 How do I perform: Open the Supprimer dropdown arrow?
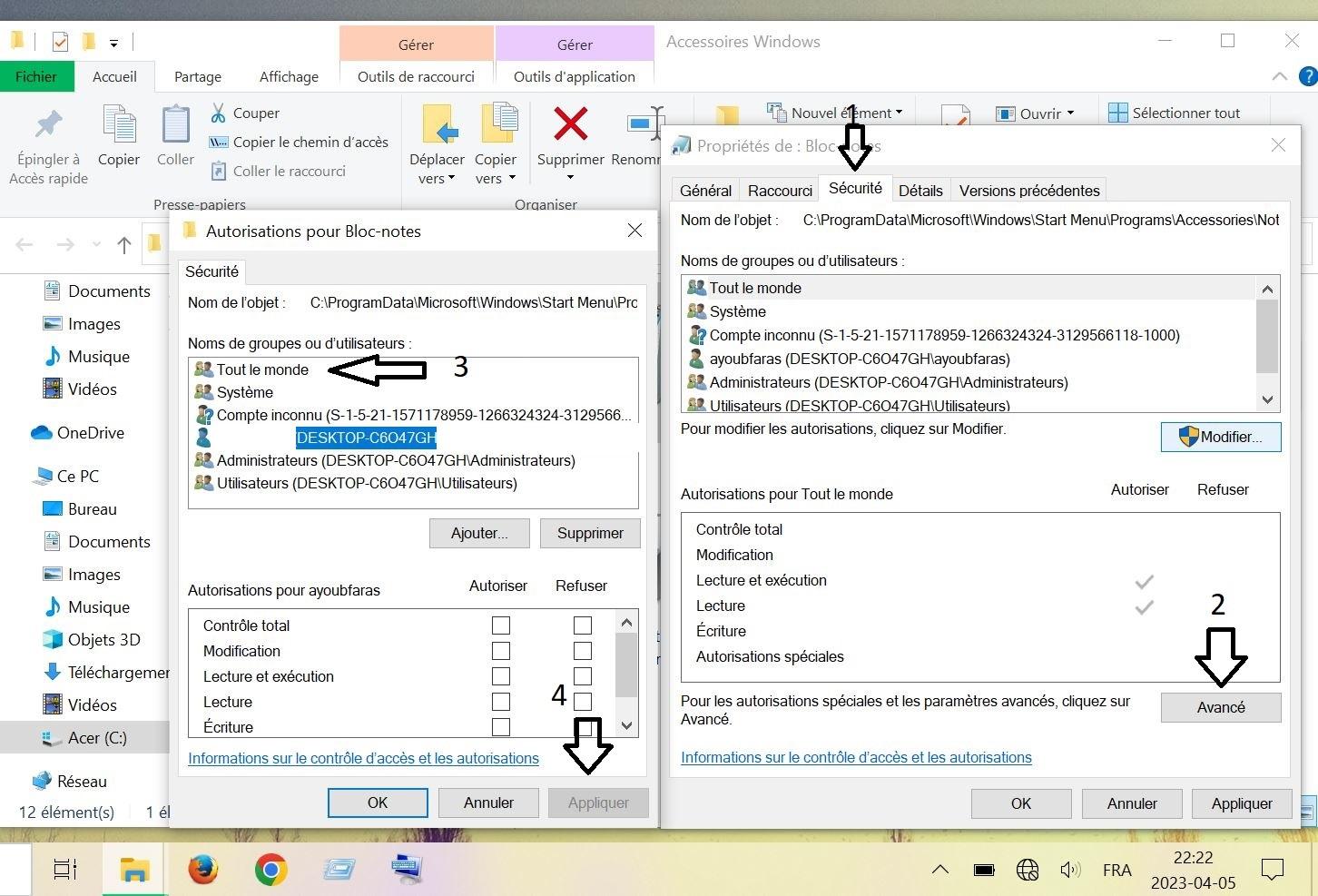pos(570,178)
